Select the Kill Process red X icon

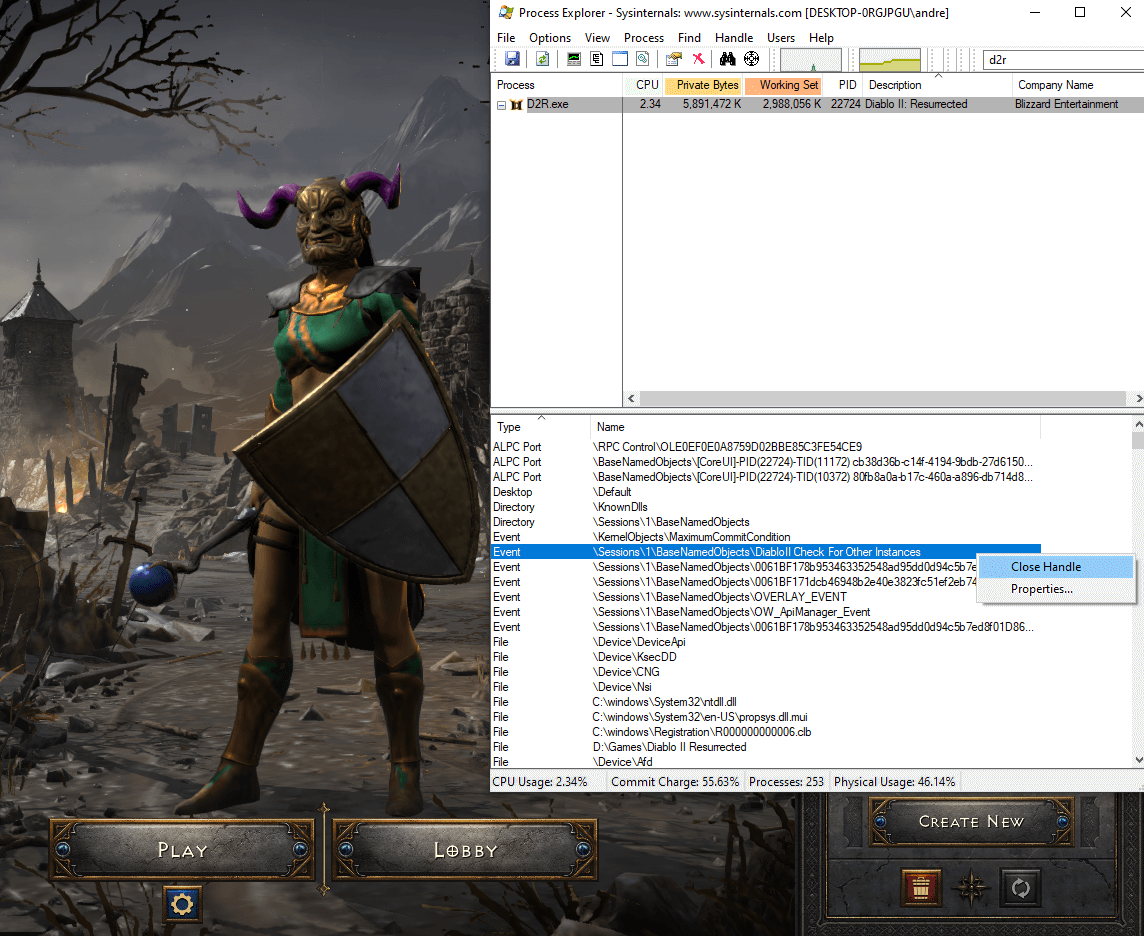point(697,59)
